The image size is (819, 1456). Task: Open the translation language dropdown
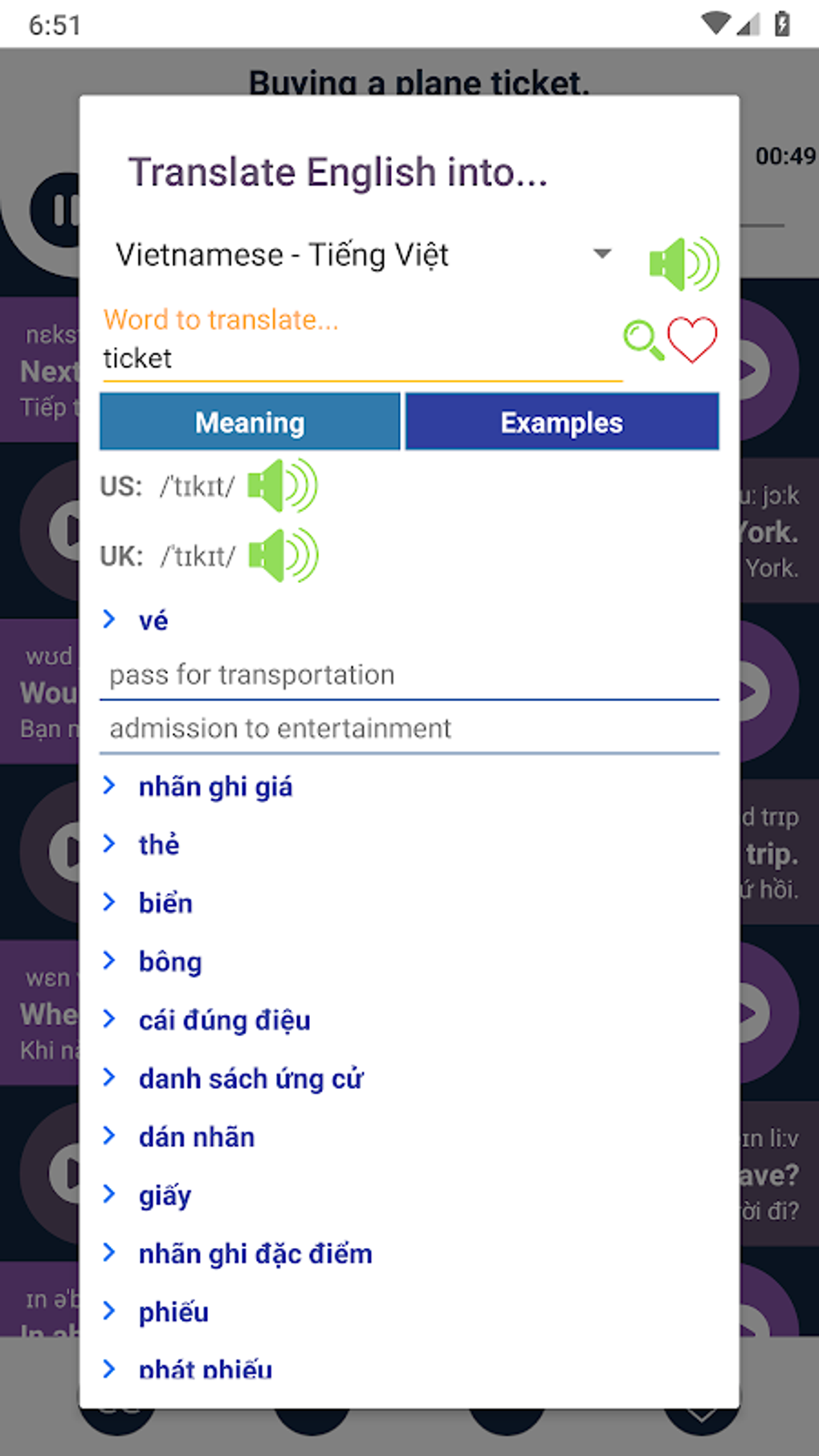(x=602, y=253)
